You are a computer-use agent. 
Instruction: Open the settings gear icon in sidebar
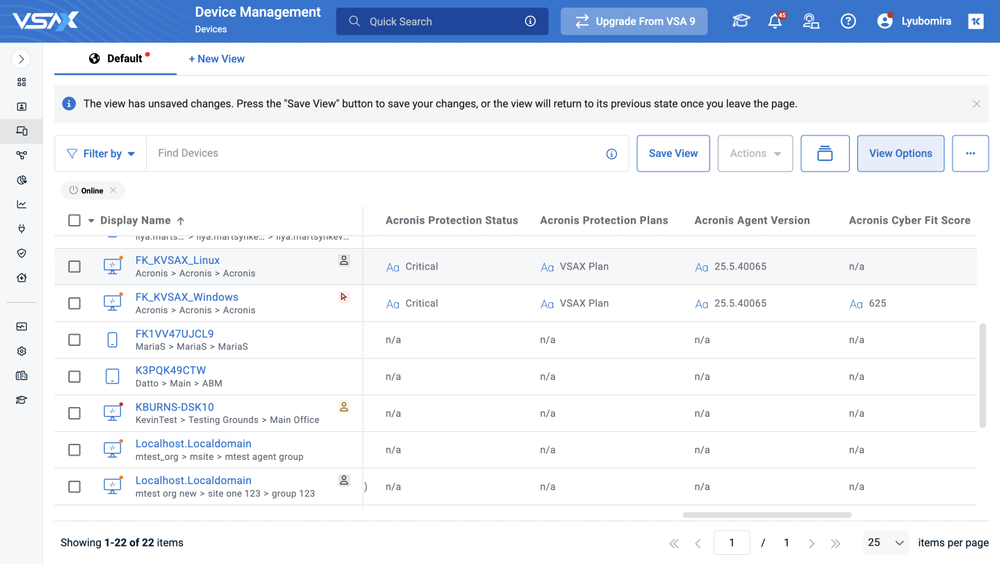pyautogui.click(x=22, y=351)
